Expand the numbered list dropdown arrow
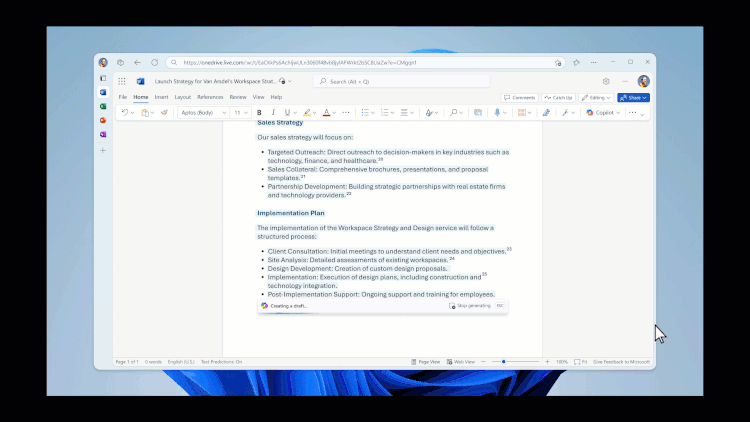This screenshot has width=750, height=422. pos(392,113)
